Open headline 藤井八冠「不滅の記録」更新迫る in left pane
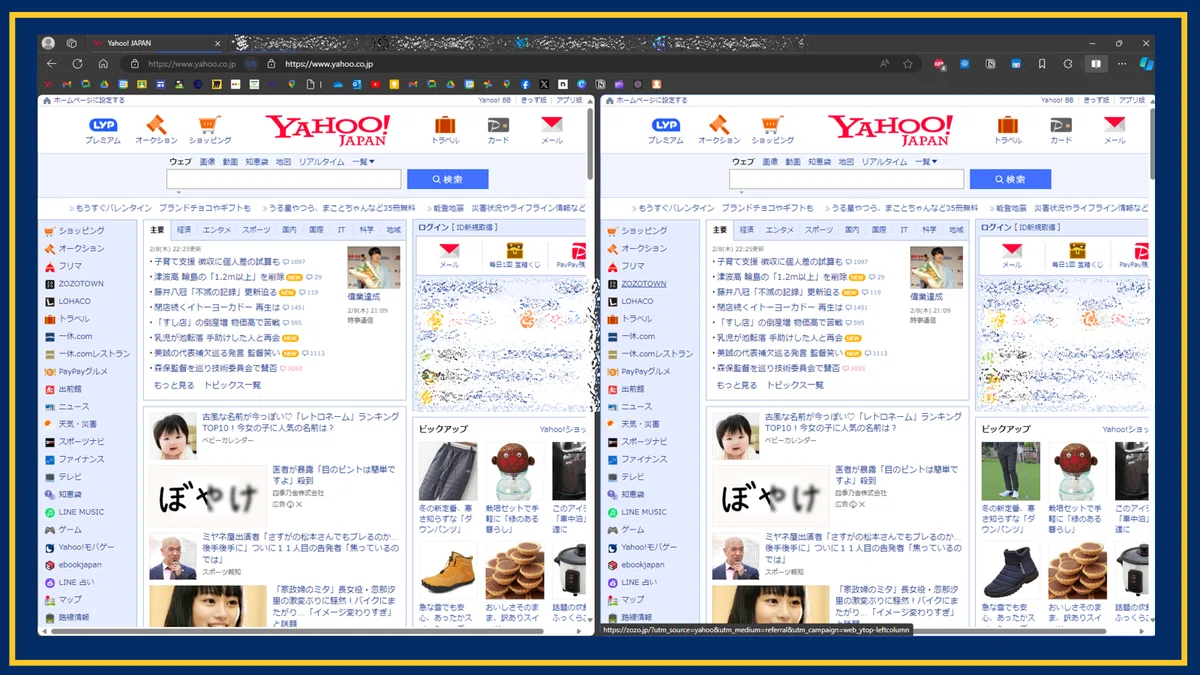Viewport: 1200px width, 675px height. click(215, 292)
